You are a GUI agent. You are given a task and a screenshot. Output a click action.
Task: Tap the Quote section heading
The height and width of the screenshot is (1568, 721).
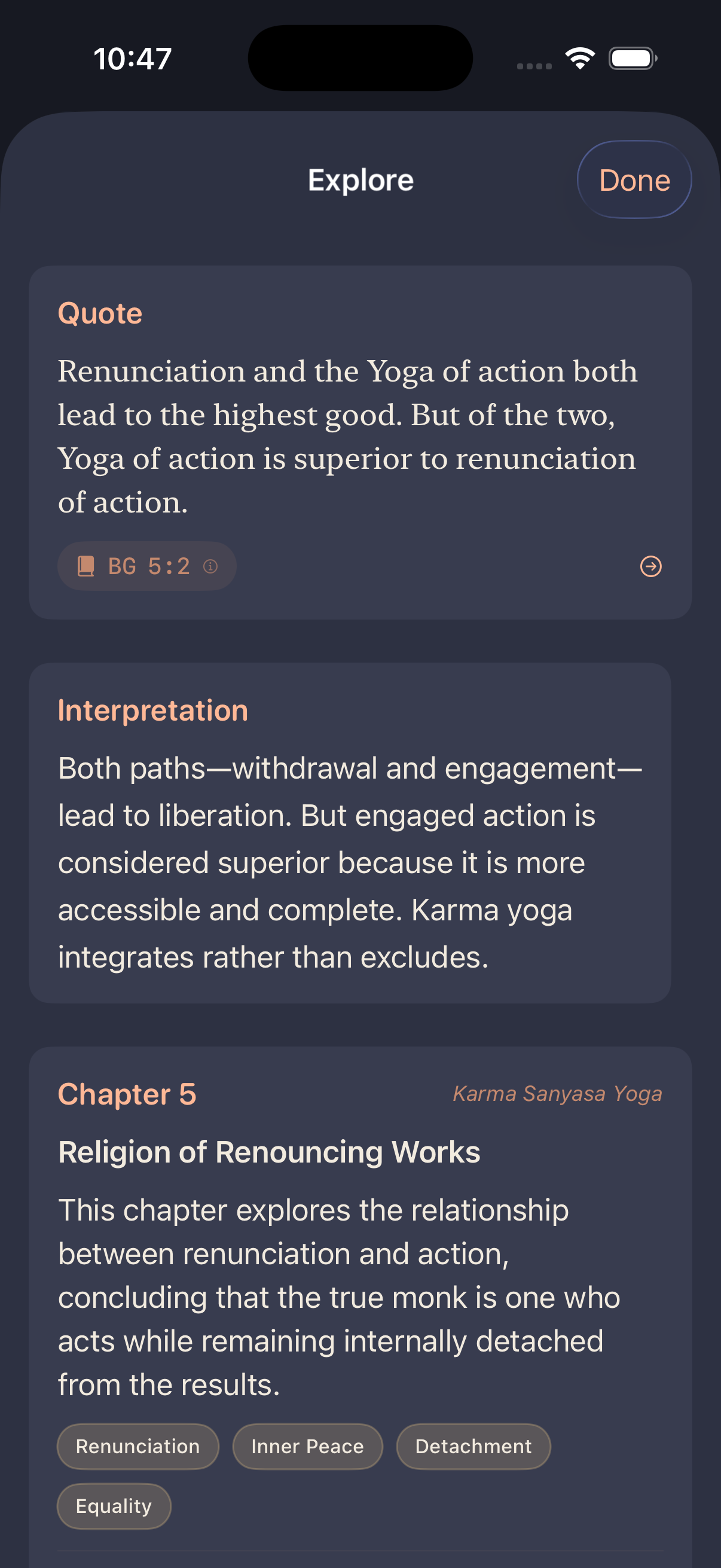tap(100, 313)
